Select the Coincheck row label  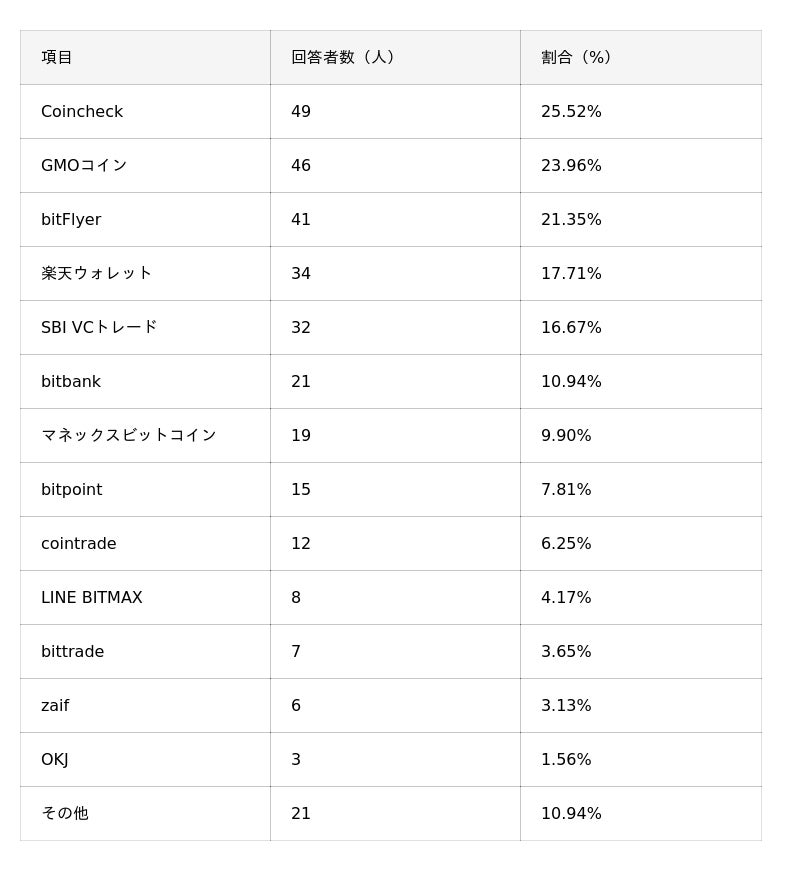(x=82, y=111)
